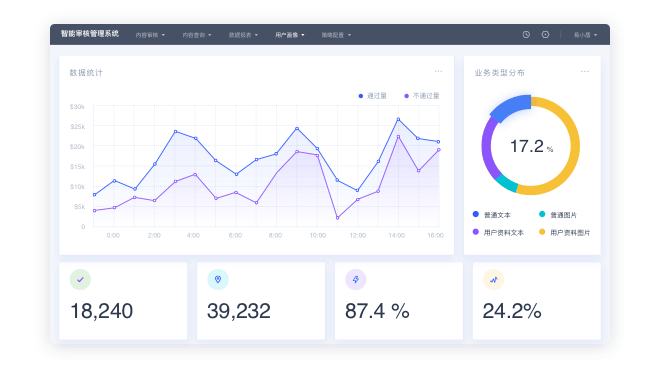The height and width of the screenshot is (392, 660).
Task: Click the 智能审核管理系统 title logo
Action: (90, 34)
